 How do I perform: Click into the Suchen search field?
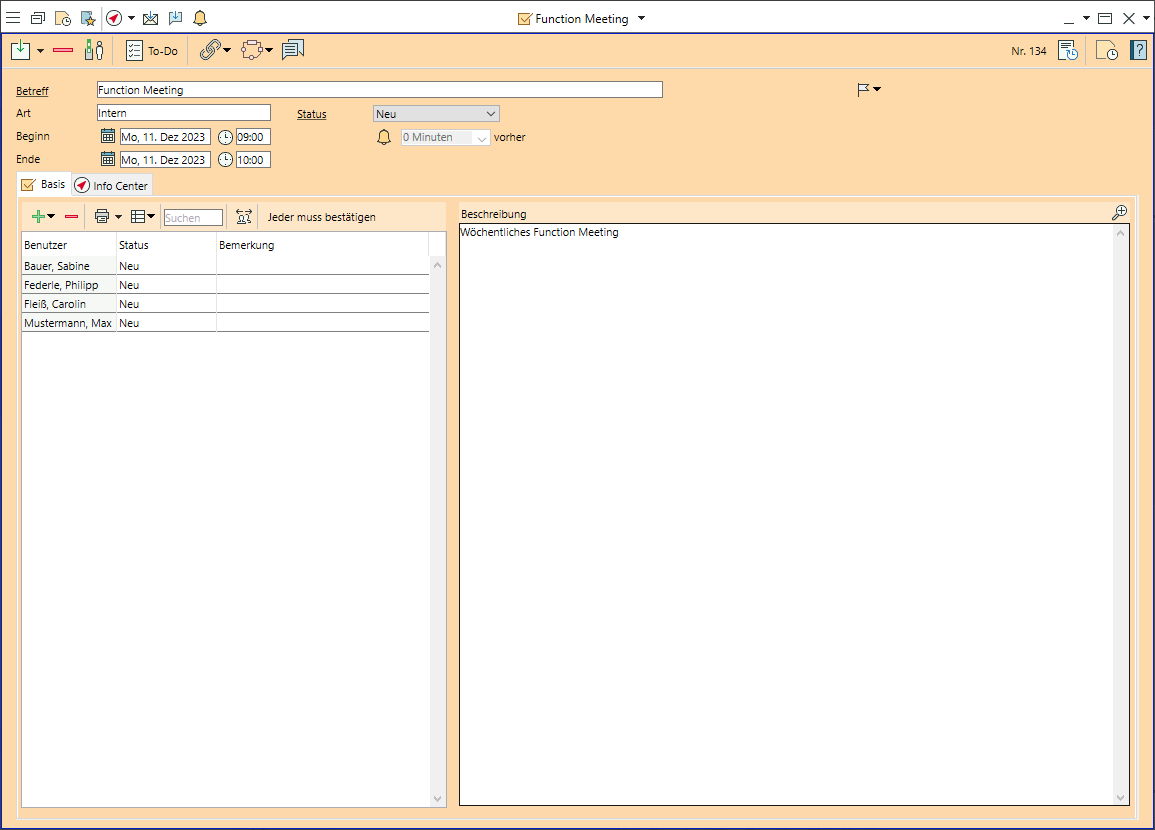tap(193, 217)
